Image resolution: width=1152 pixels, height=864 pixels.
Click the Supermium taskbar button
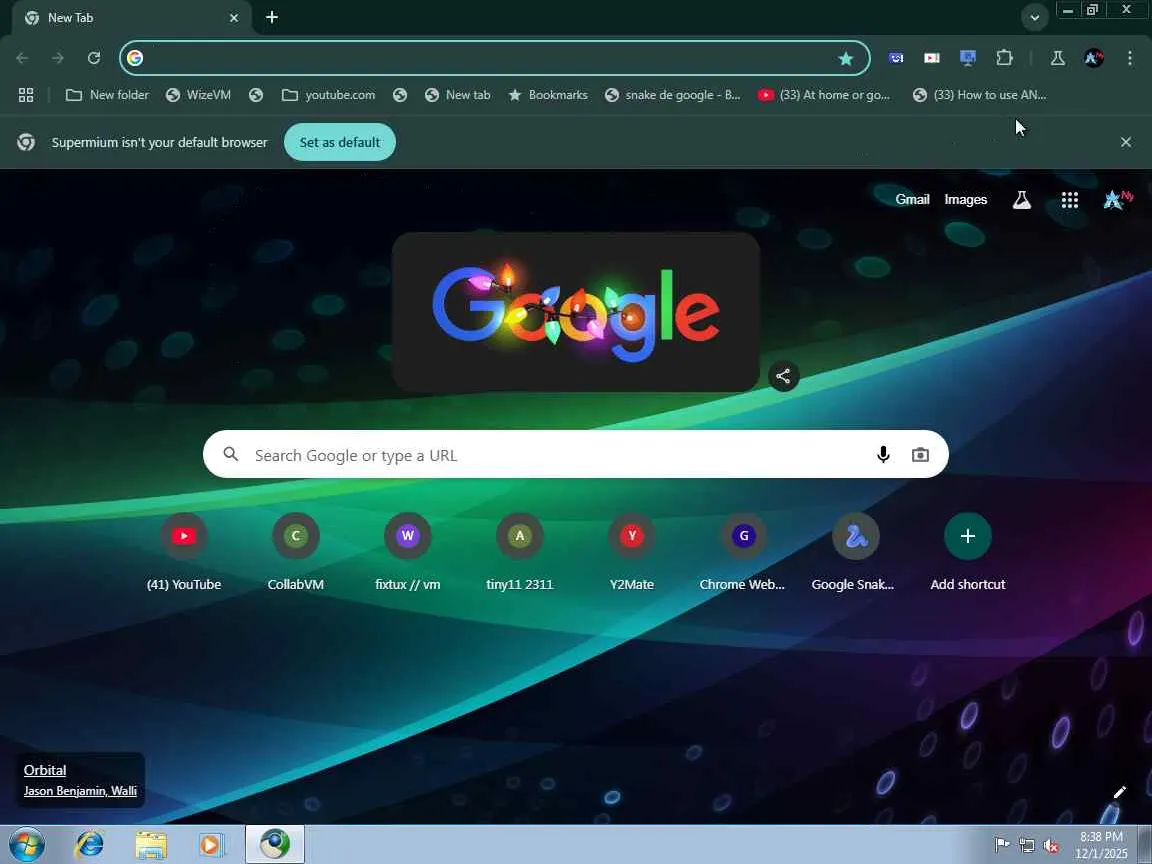275,844
